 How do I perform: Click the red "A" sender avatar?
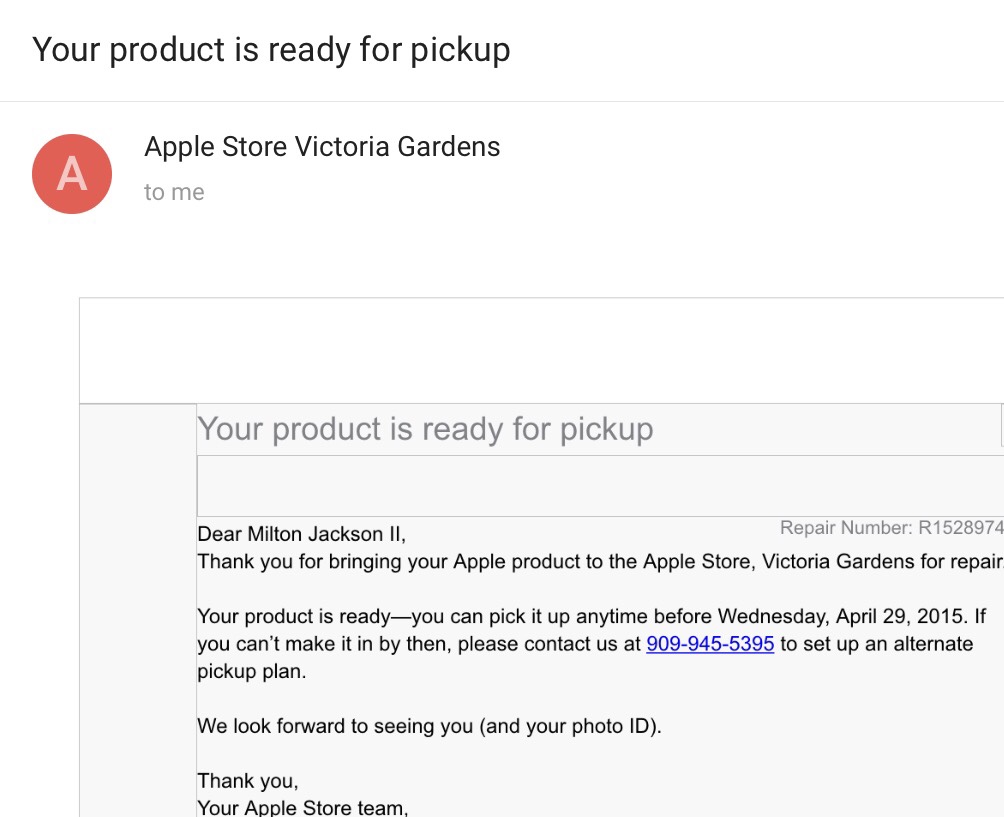click(x=72, y=174)
